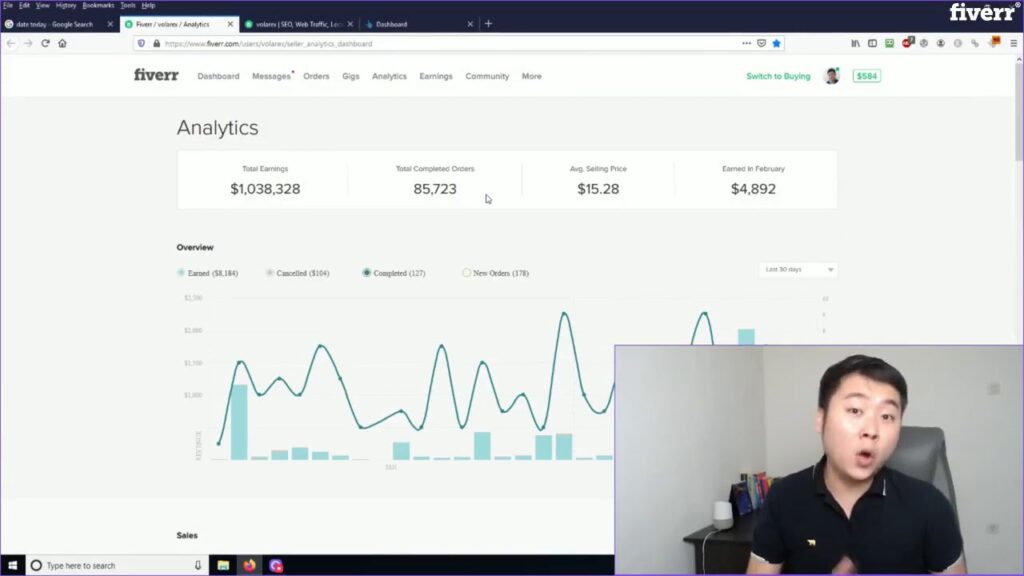Open Messages in Fiverr nav
The width and height of the screenshot is (1024, 576).
pyautogui.click(x=271, y=76)
